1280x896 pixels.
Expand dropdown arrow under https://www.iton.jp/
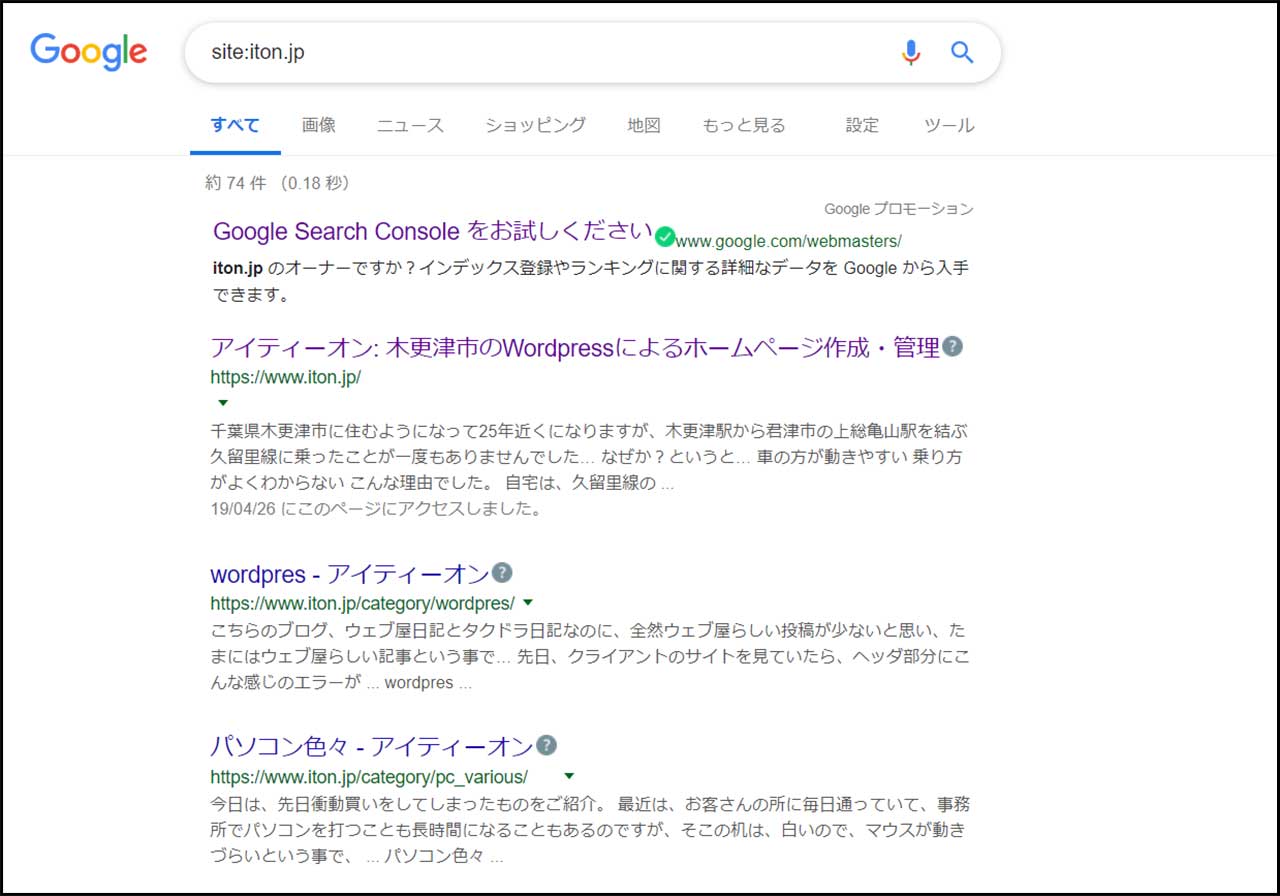pos(223,402)
